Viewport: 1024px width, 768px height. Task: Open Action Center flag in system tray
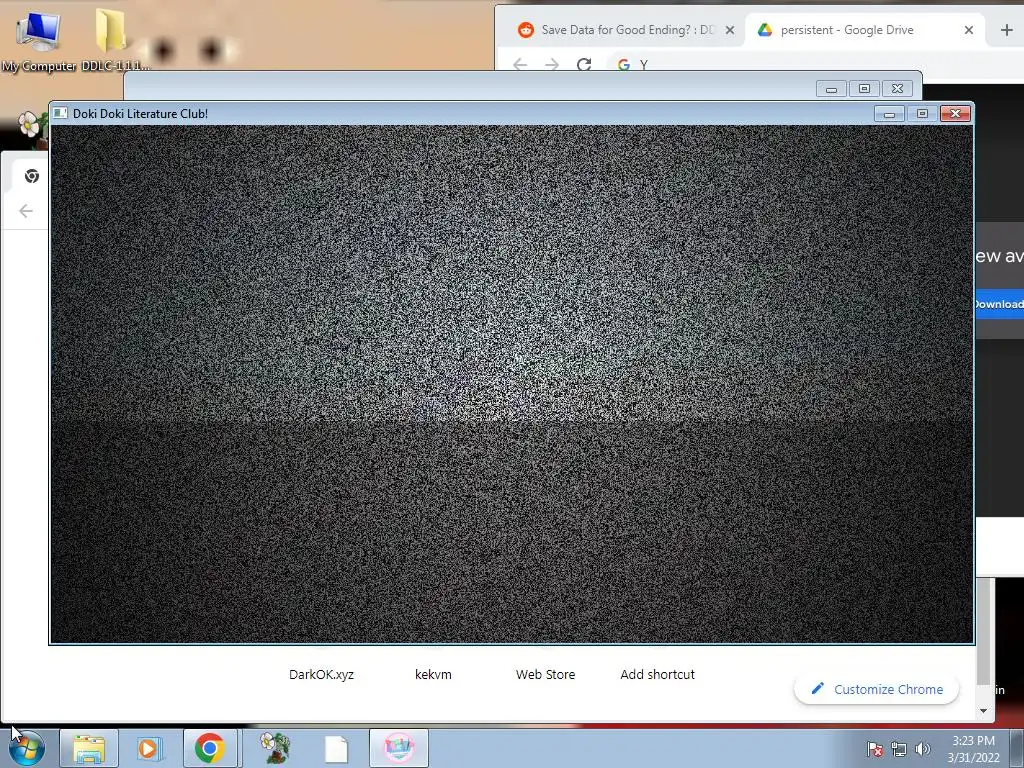(x=874, y=748)
